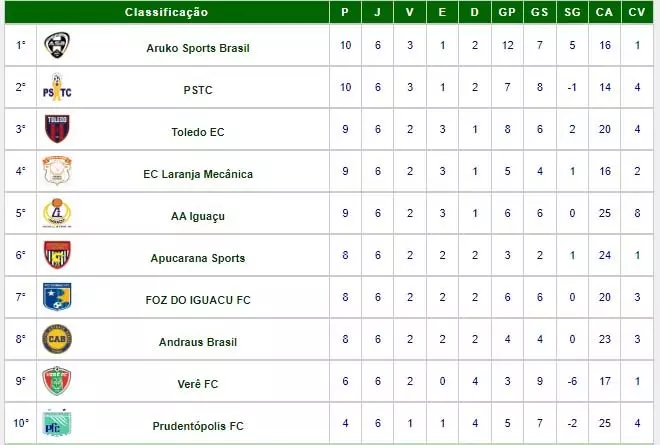Click the CA yellow cards header
Viewport: 660px width, 445px height.
[x=603, y=12]
